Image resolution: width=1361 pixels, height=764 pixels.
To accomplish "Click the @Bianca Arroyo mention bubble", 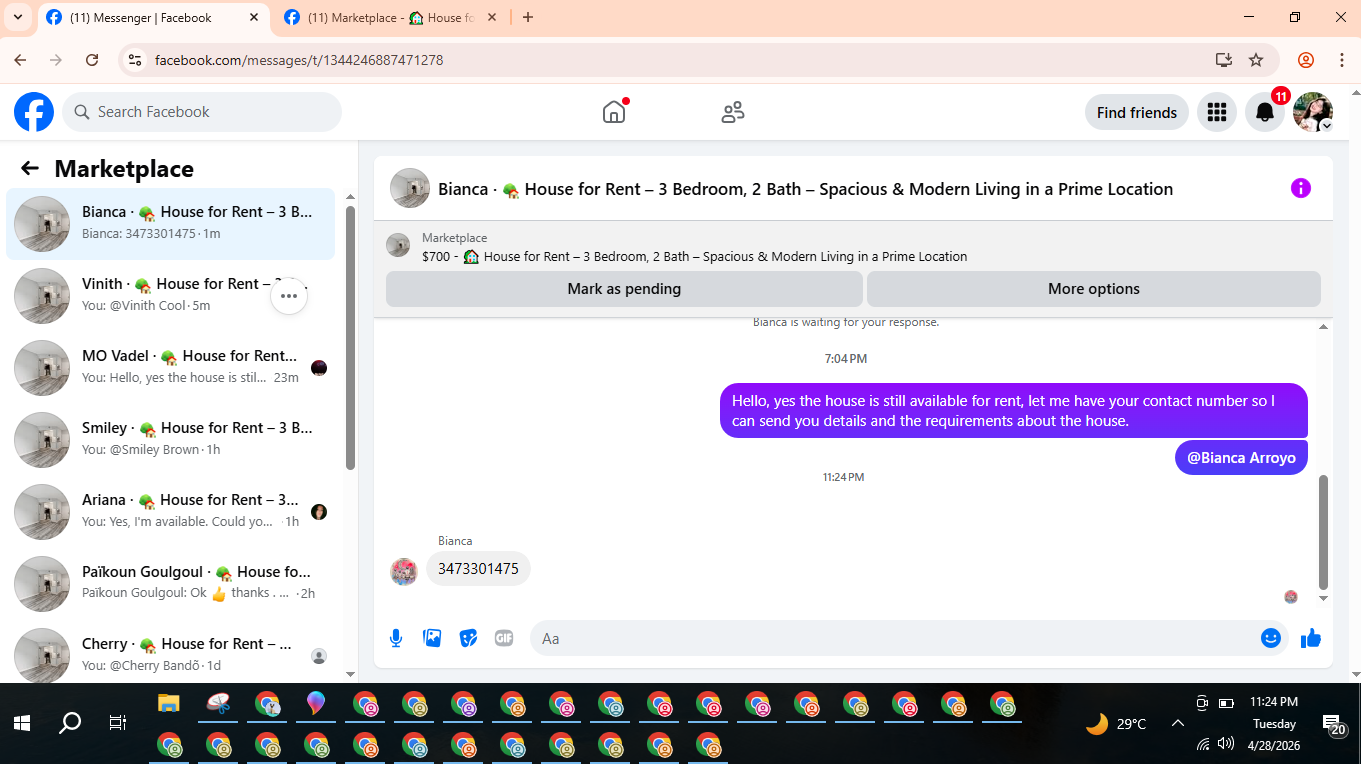I will click(1241, 458).
